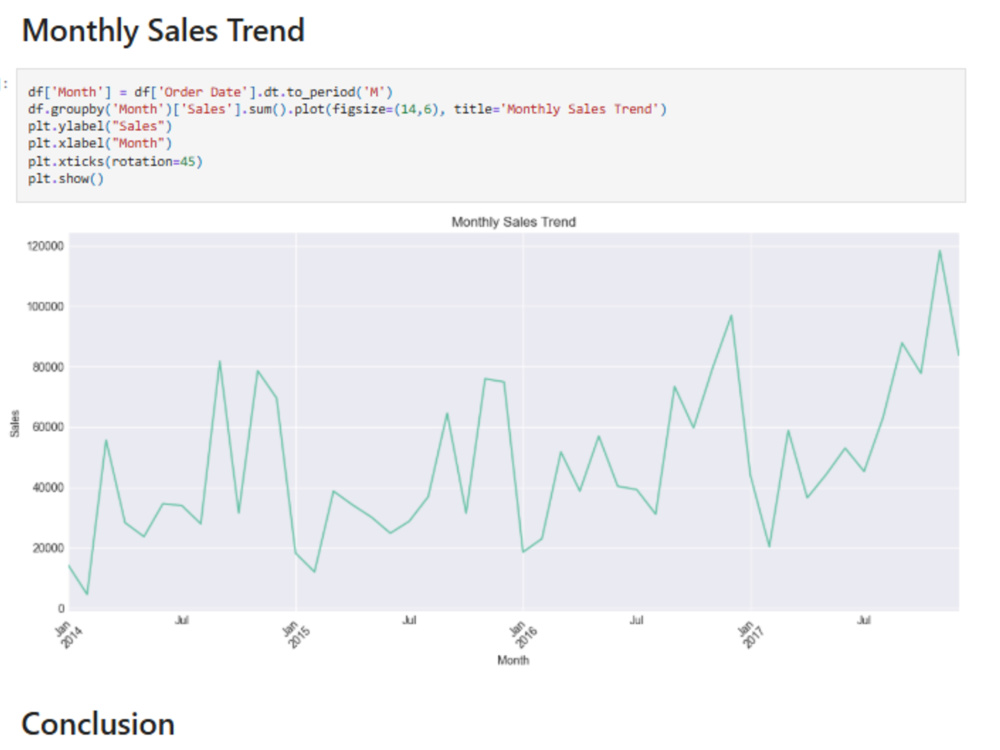Click the 120000 y-axis tick label

click(x=45, y=246)
